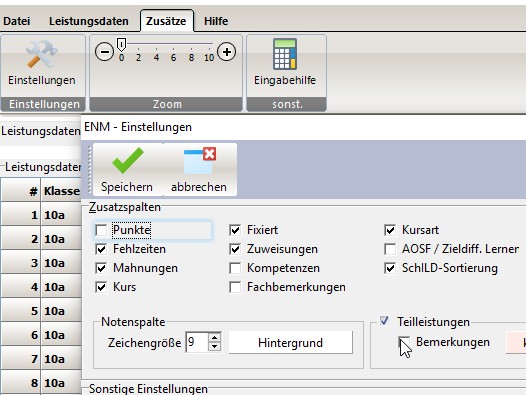The image size is (526, 395).
Task: Click the # column header
Action: pos(21,191)
